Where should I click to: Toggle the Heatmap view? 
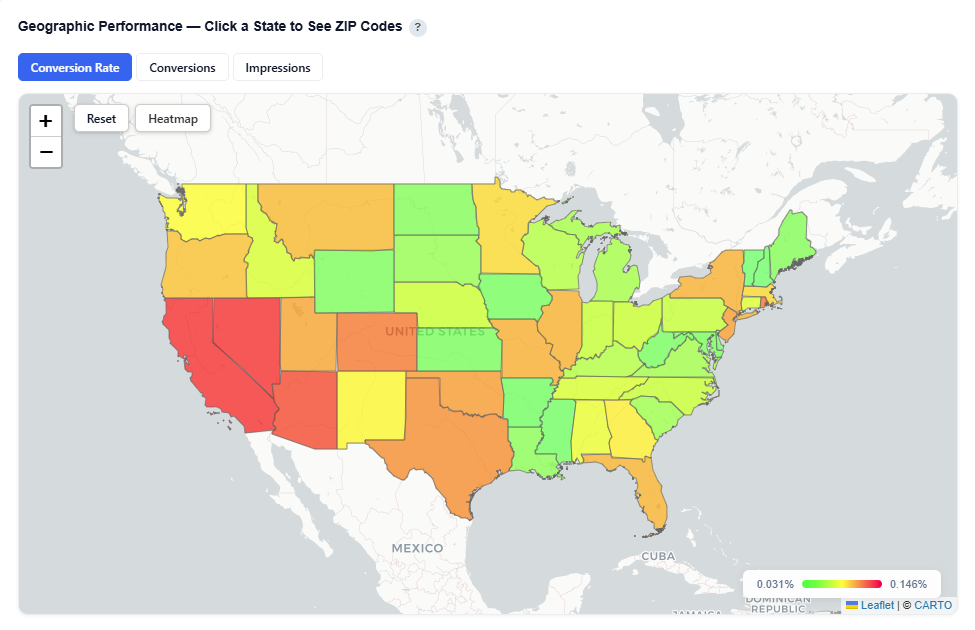pos(173,118)
